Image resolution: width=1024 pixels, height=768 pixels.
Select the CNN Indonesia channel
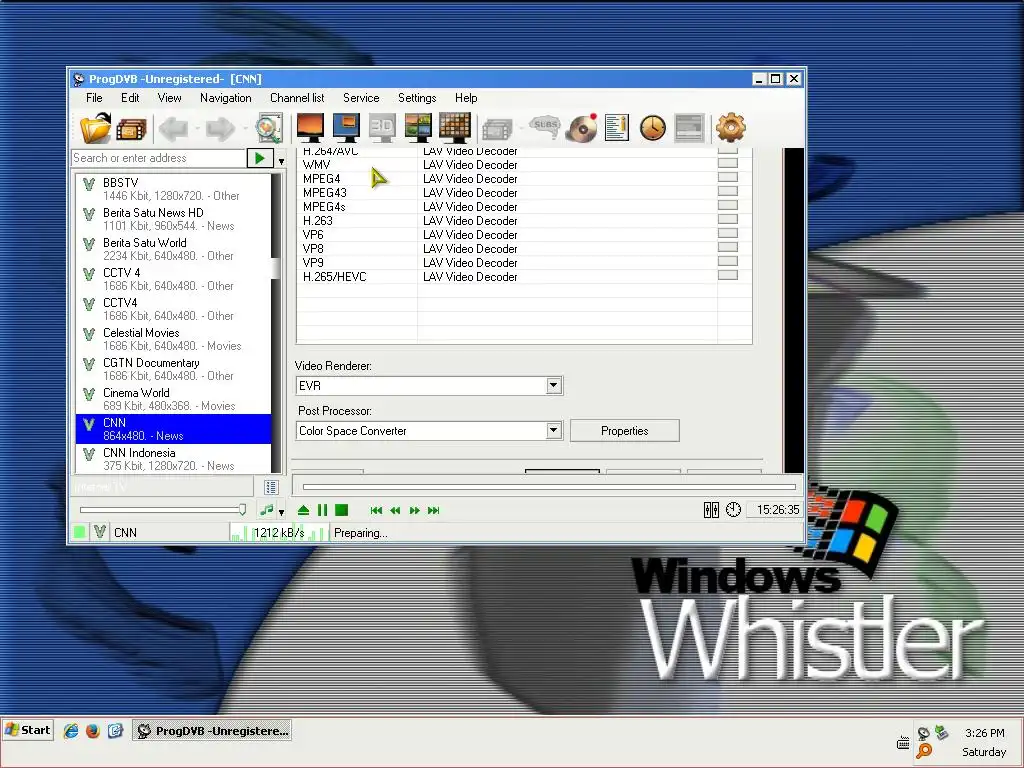coord(173,458)
